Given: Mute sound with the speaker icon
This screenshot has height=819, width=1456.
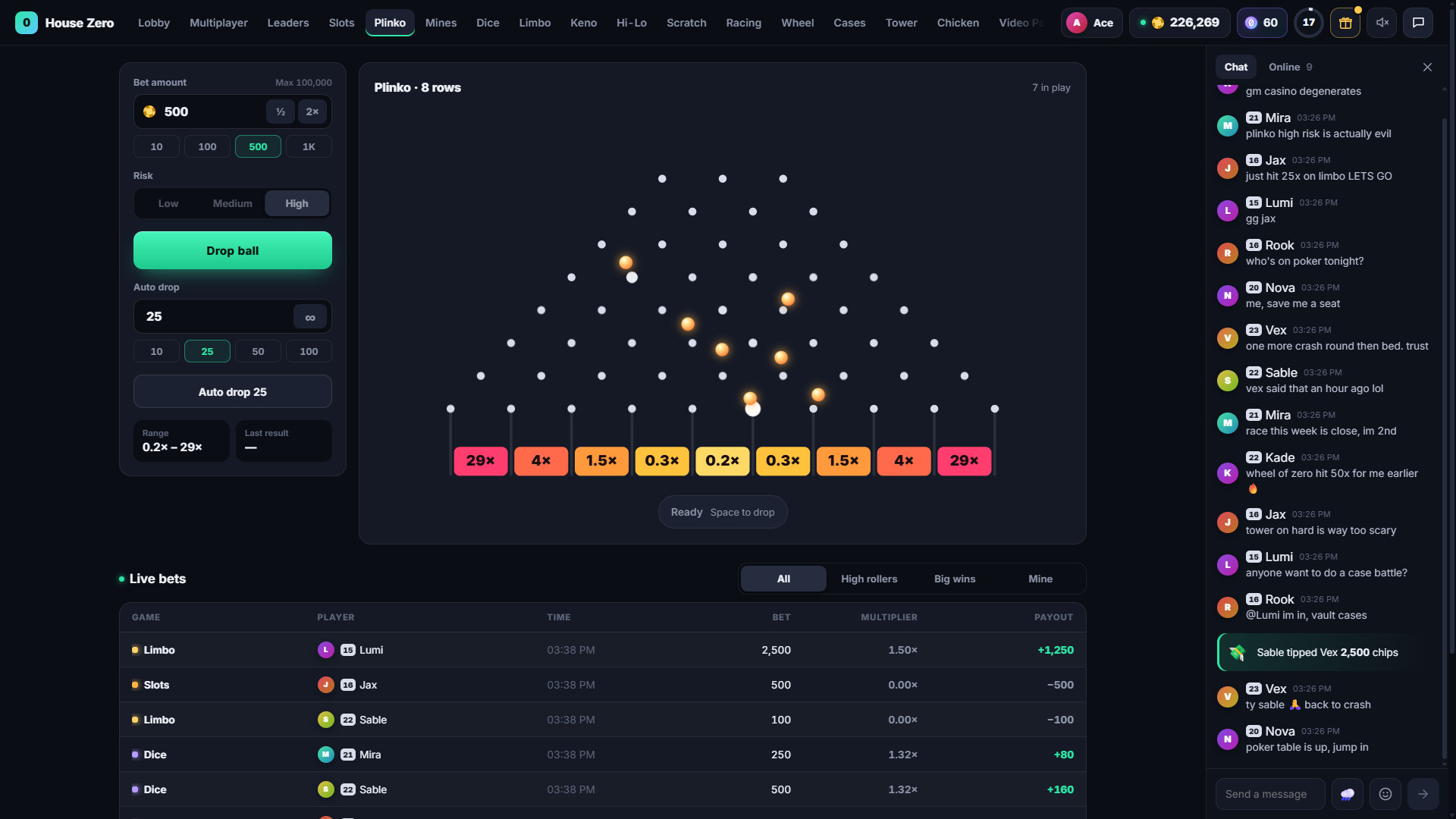Looking at the screenshot, I should 1382,23.
